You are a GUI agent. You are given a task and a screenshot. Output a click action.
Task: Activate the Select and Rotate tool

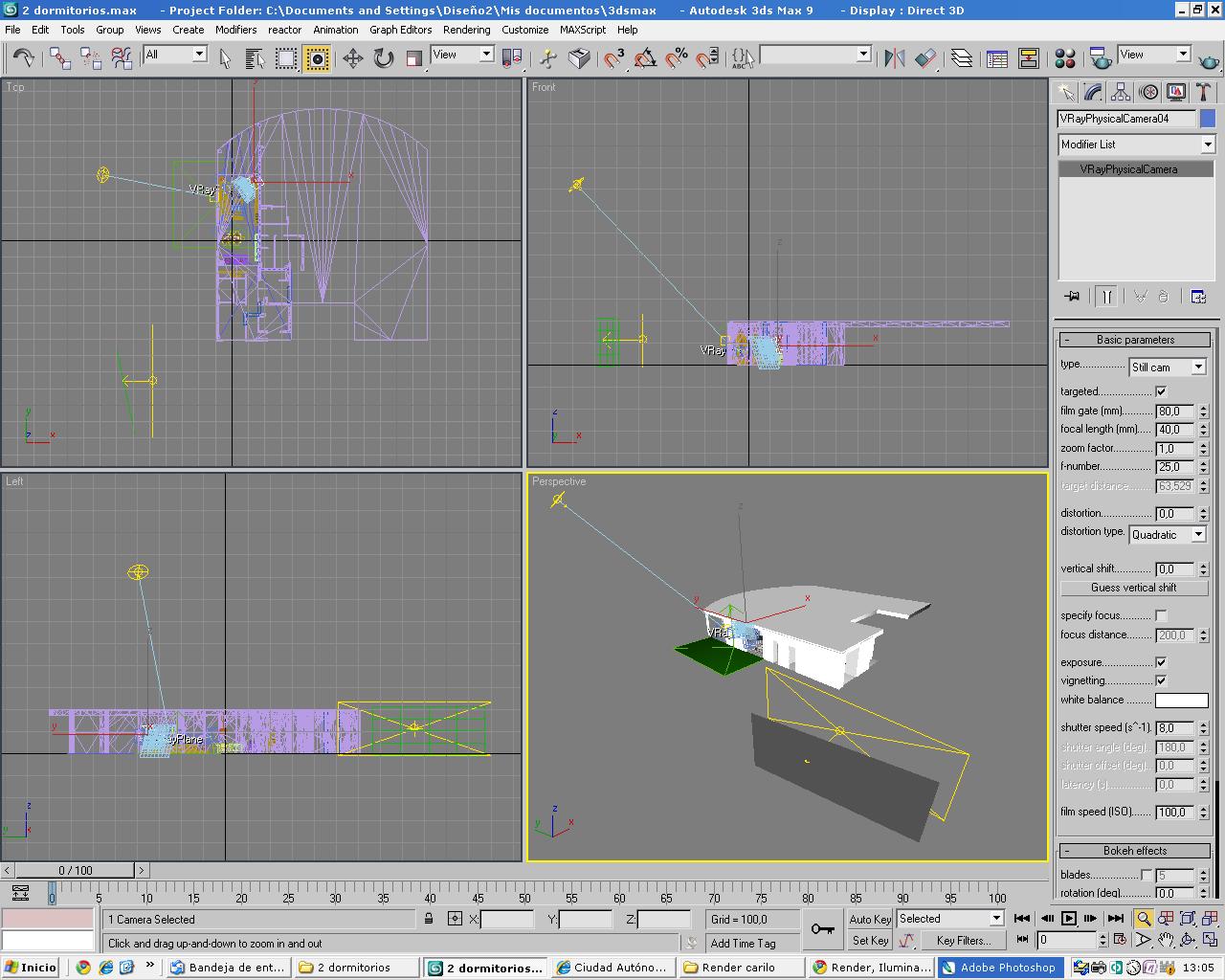[384, 58]
